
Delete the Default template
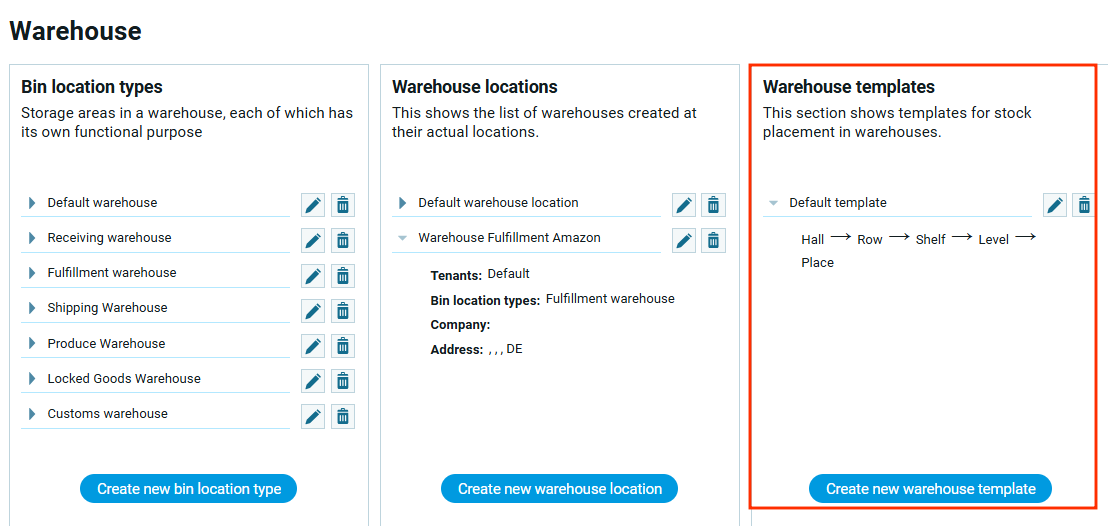click(1083, 205)
